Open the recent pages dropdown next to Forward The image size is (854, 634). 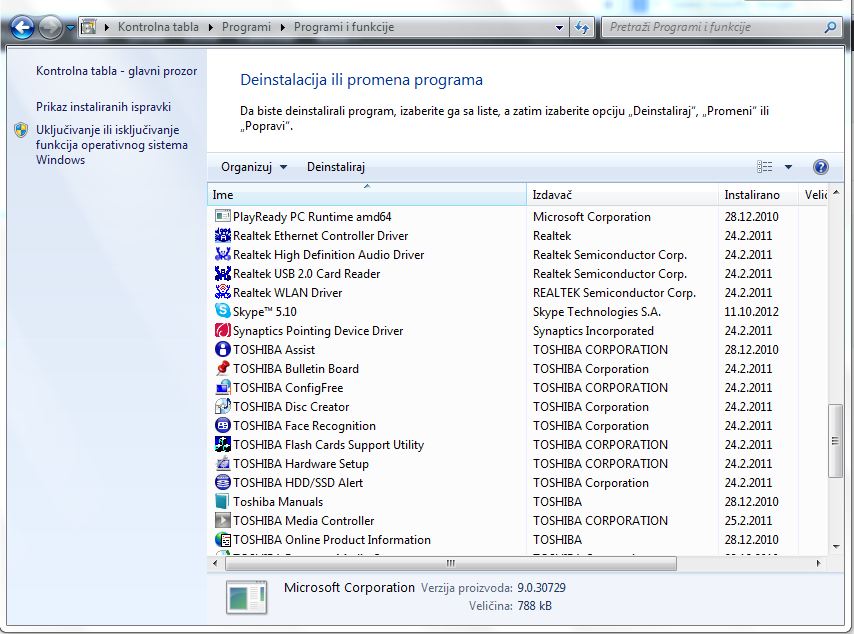(70, 27)
